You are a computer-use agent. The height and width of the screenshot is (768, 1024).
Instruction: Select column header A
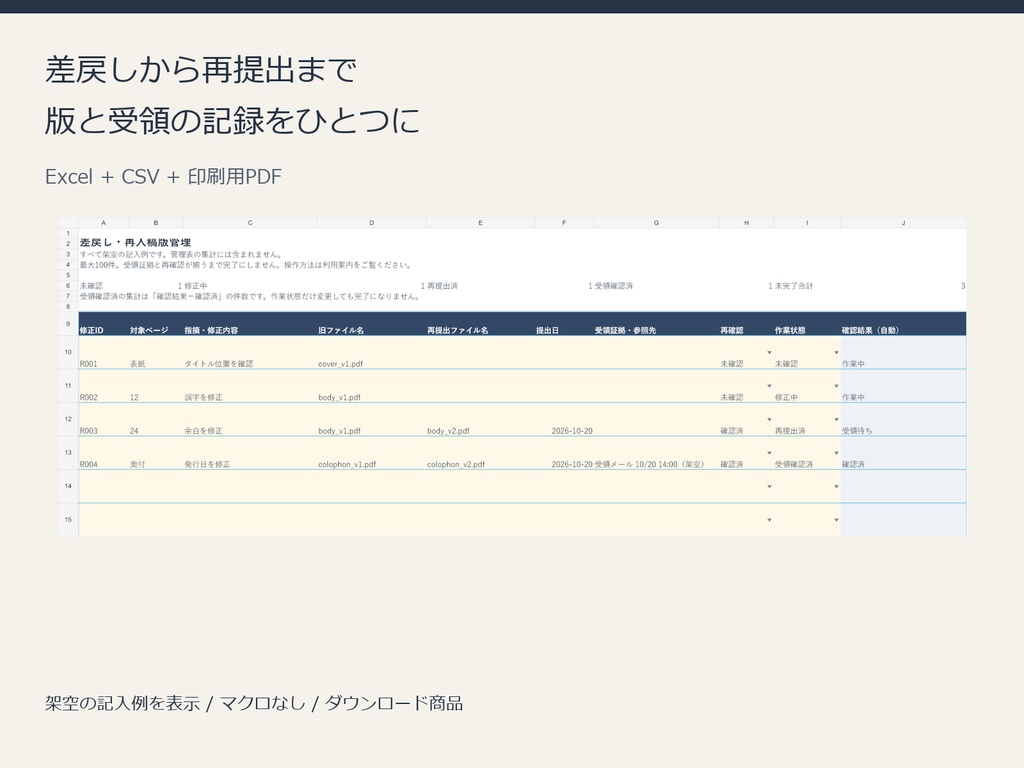[103, 223]
